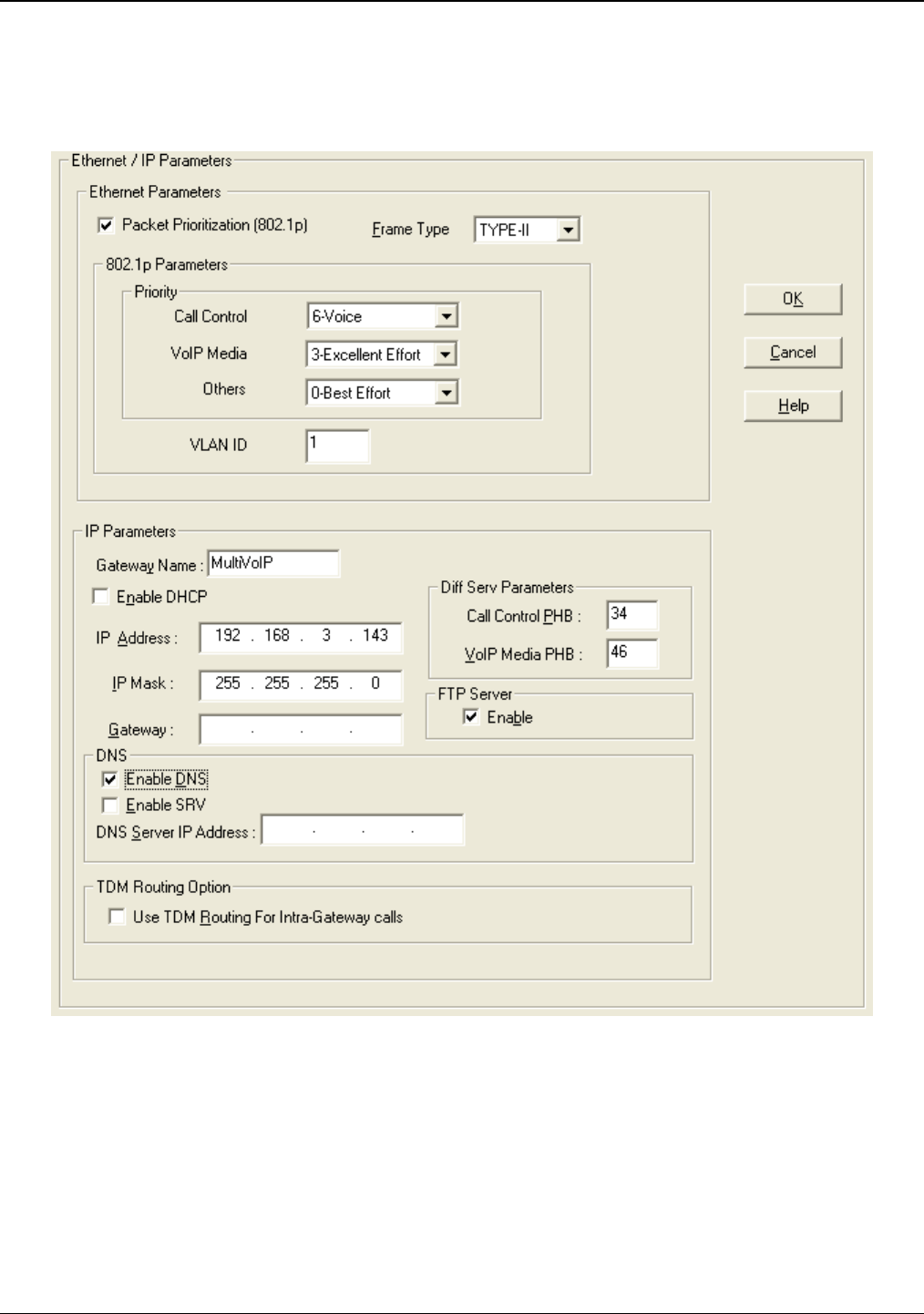Viewport: 924px width, 1314px height.
Task: Click the OK button
Action: (793, 299)
